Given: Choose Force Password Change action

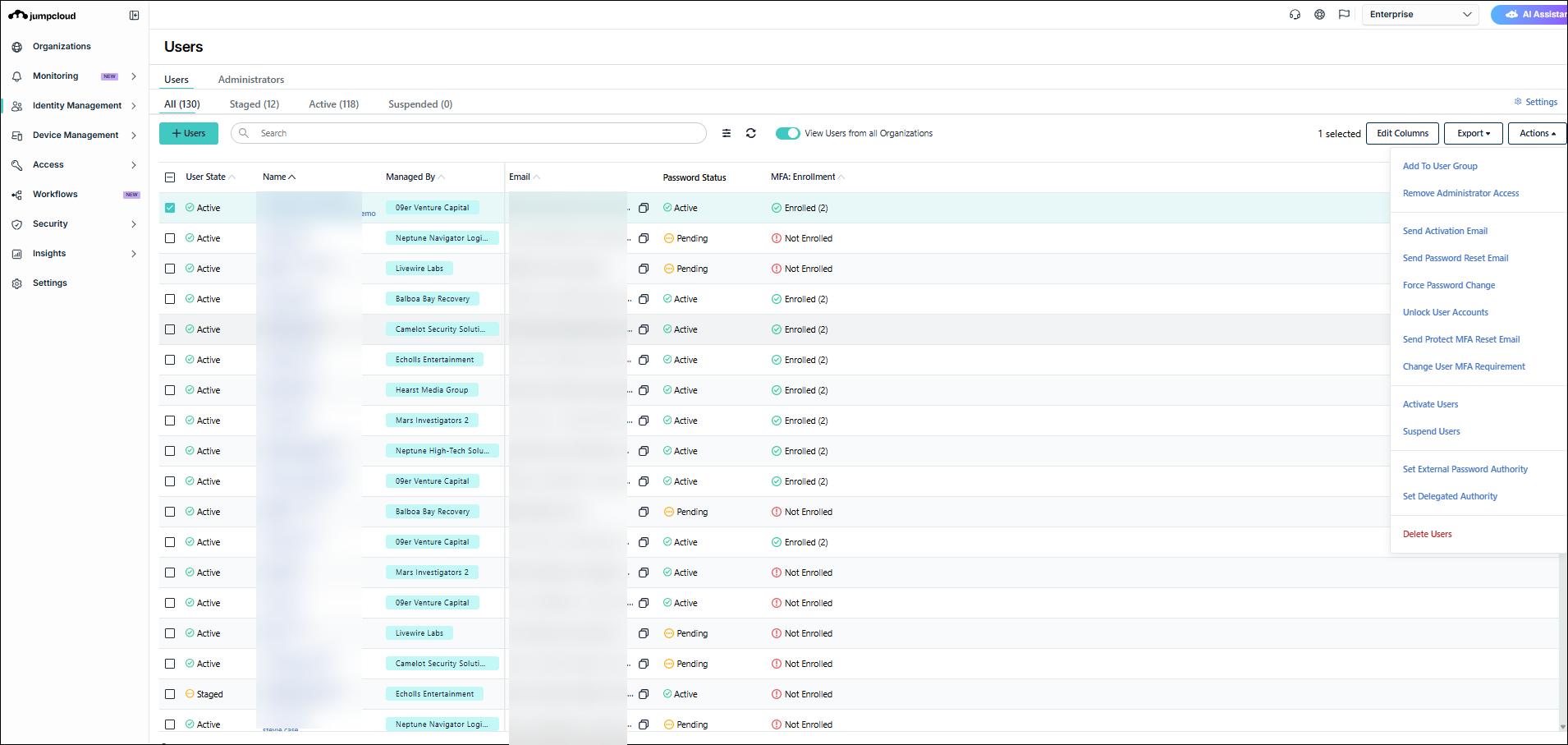Looking at the screenshot, I should pyautogui.click(x=1449, y=285).
